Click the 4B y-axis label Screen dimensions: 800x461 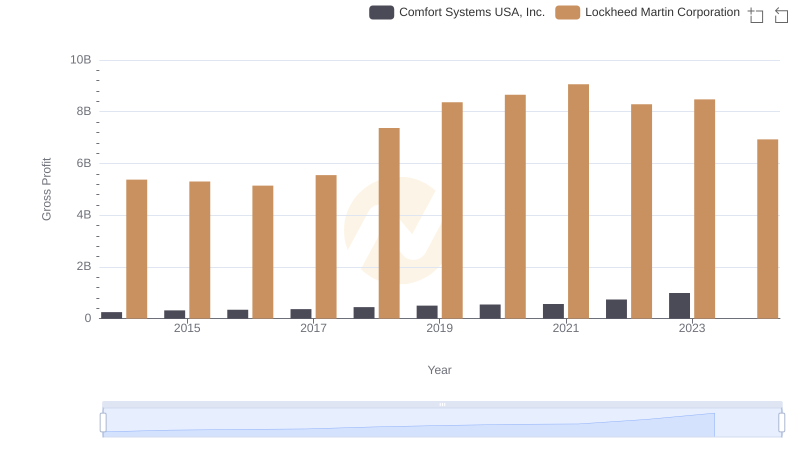(84, 215)
